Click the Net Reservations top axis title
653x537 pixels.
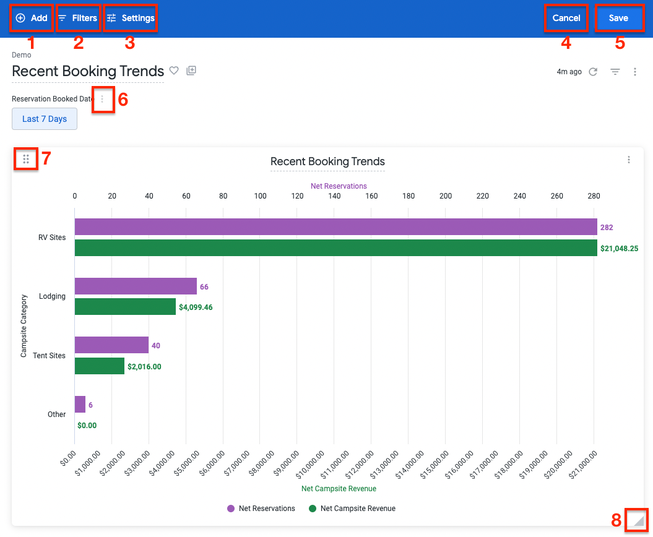pyautogui.click(x=339, y=186)
